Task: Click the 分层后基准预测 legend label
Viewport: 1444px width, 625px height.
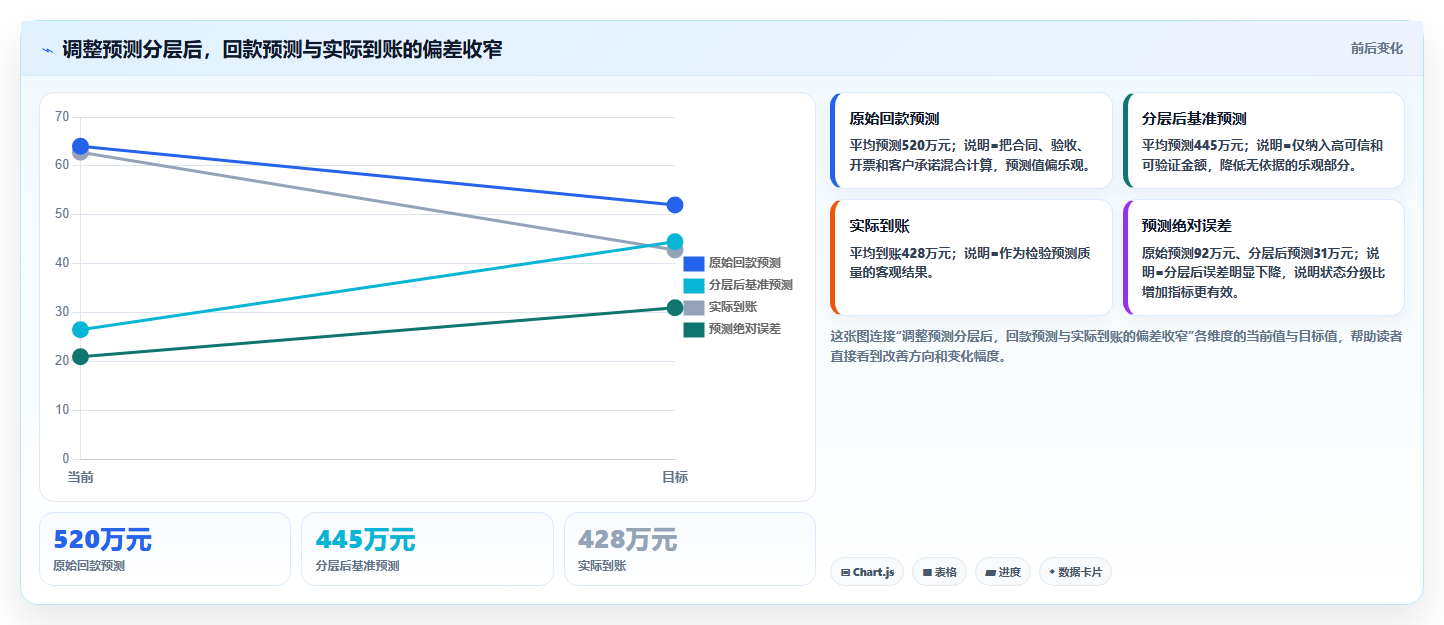Action: pyautogui.click(x=751, y=286)
